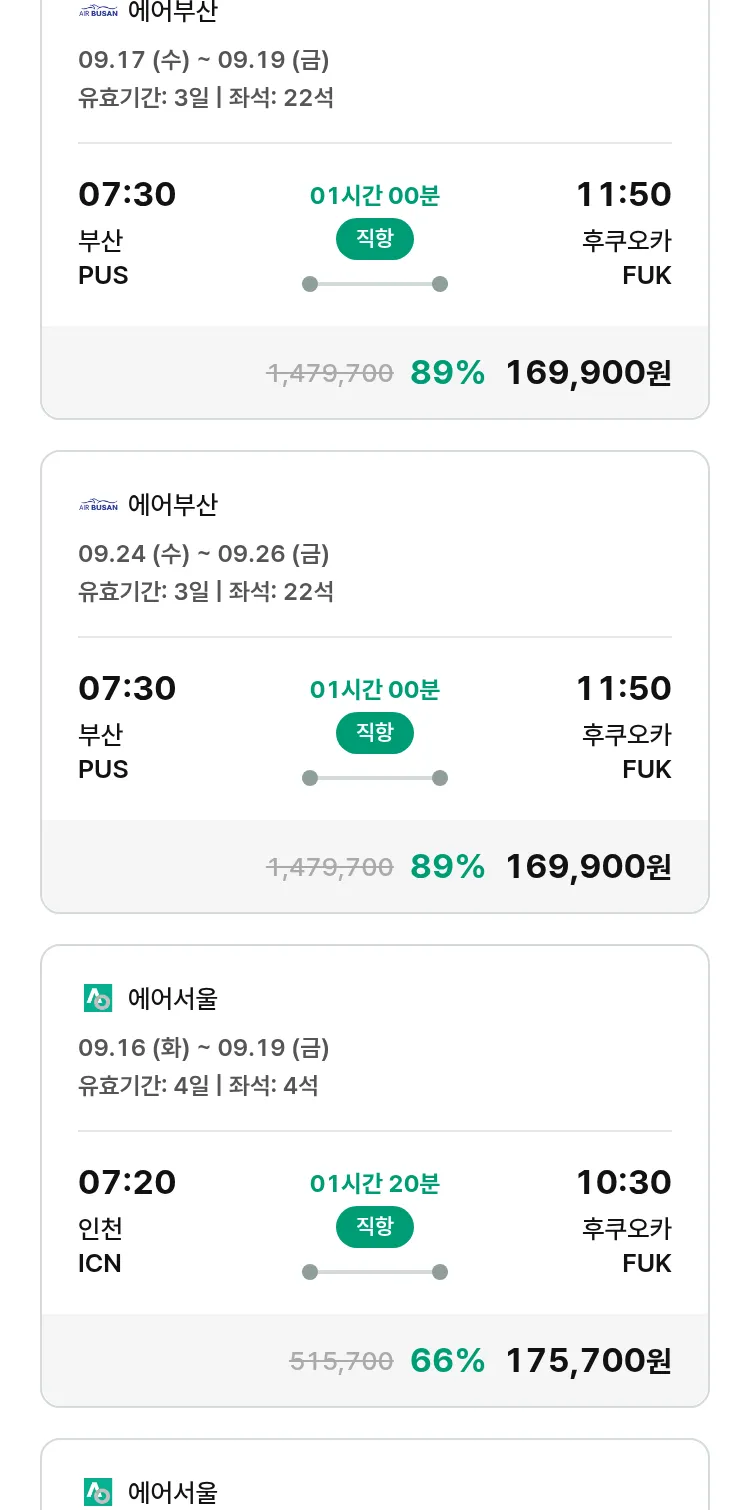The height and width of the screenshot is (1510, 750).
Task: Click Air Busan logo on 09.24 flight card
Action: point(98,505)
